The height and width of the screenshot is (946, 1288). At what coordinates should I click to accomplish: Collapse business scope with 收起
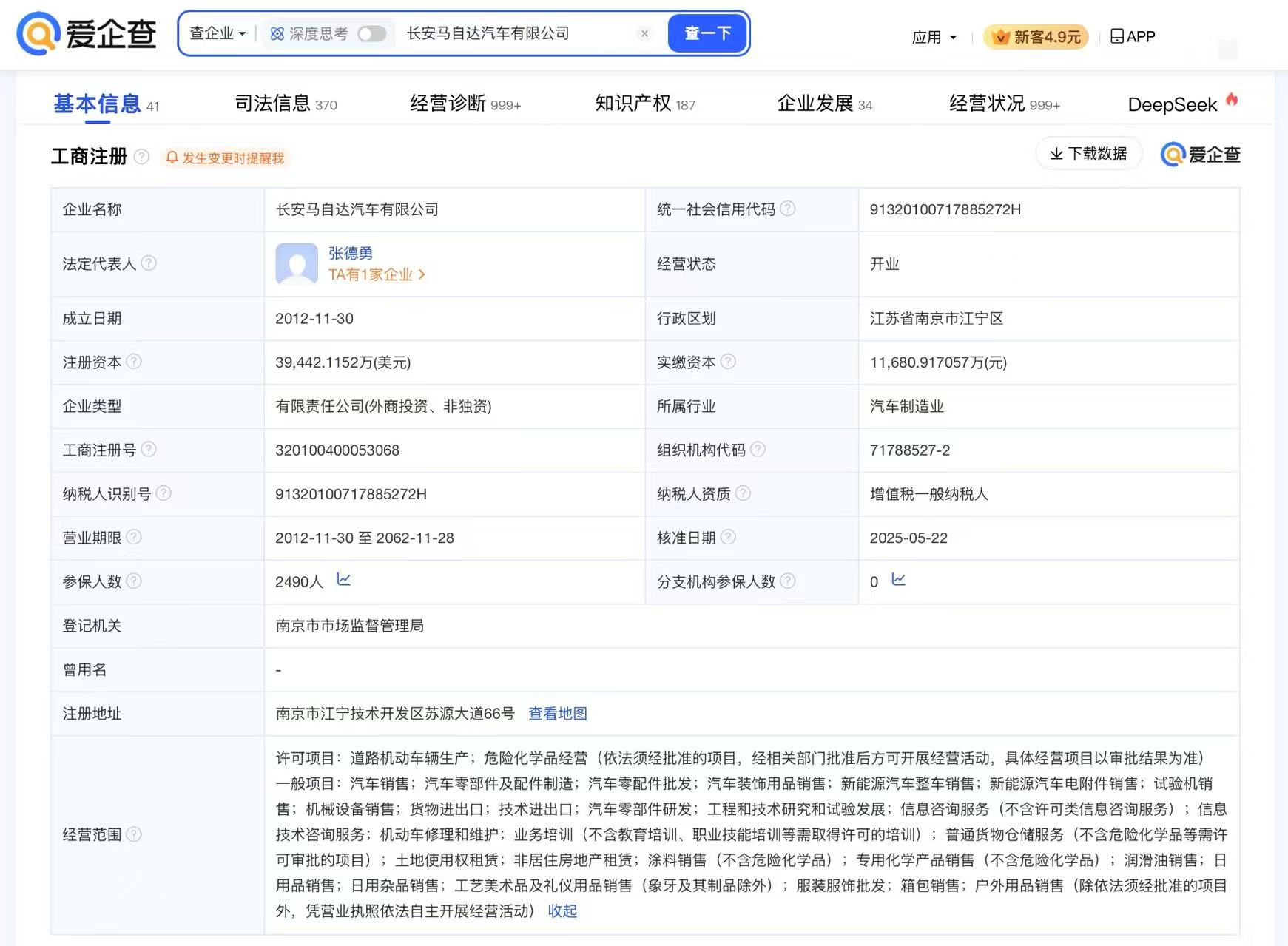pyautogui.click(x=562, y=911)
